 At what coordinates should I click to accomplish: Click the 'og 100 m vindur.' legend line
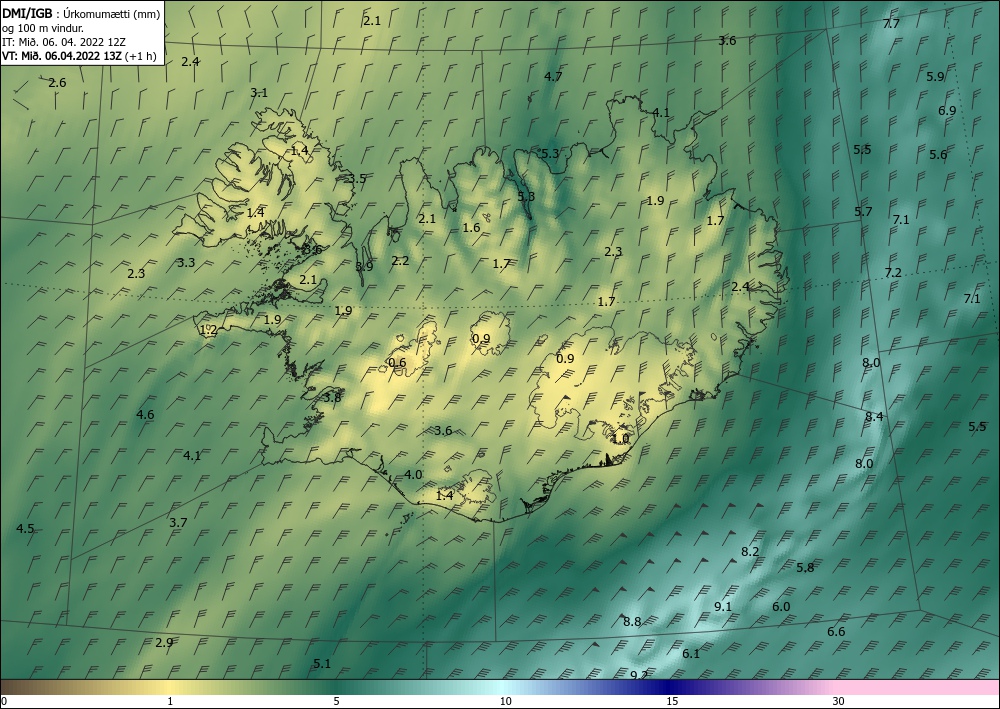[42, 28]
